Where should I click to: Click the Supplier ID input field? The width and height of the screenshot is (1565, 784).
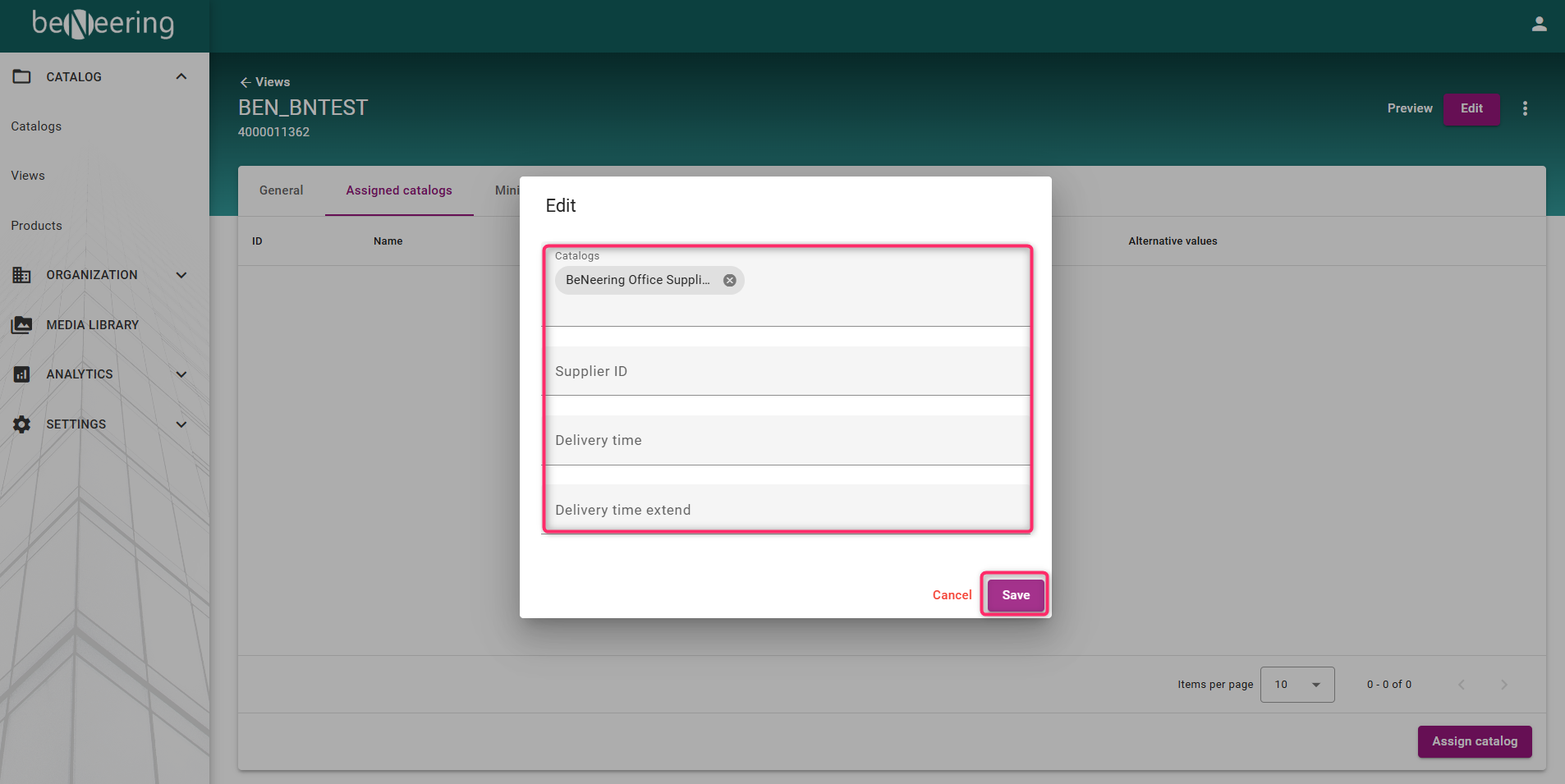[x=786, y=371]
